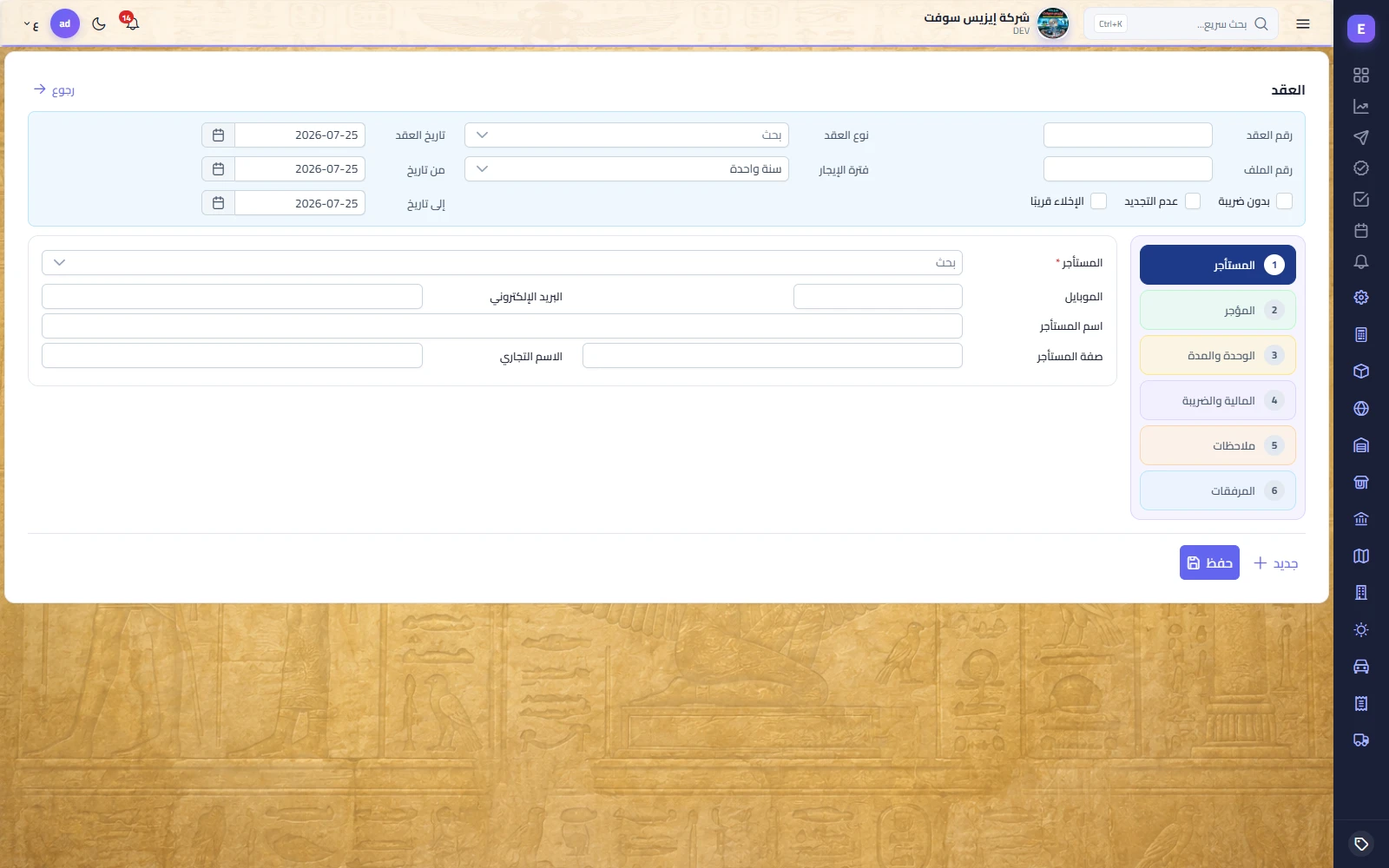Open the 'ad' user avatar menu
Image resolution: width=1389 pixels, height=868 pixels.
pyautogui.click(x=65, y=24)
